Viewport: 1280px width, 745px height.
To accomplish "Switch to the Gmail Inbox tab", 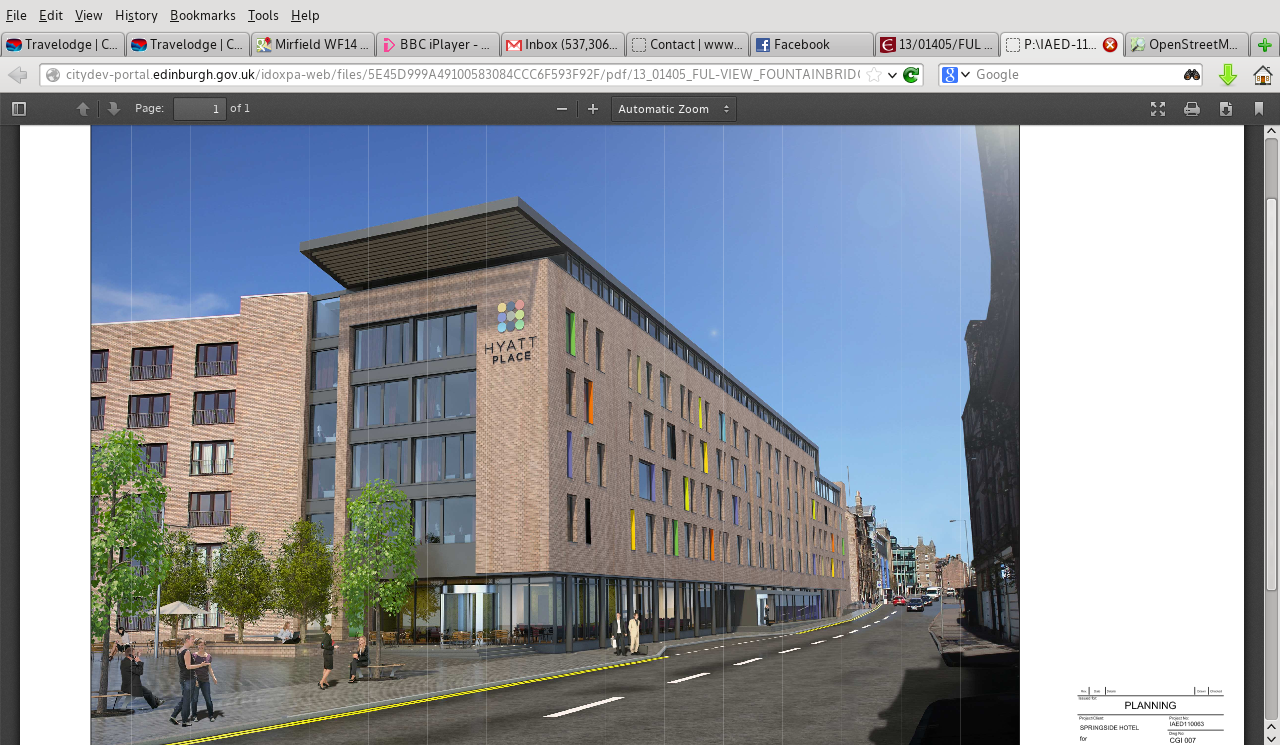I will (563, 44).
